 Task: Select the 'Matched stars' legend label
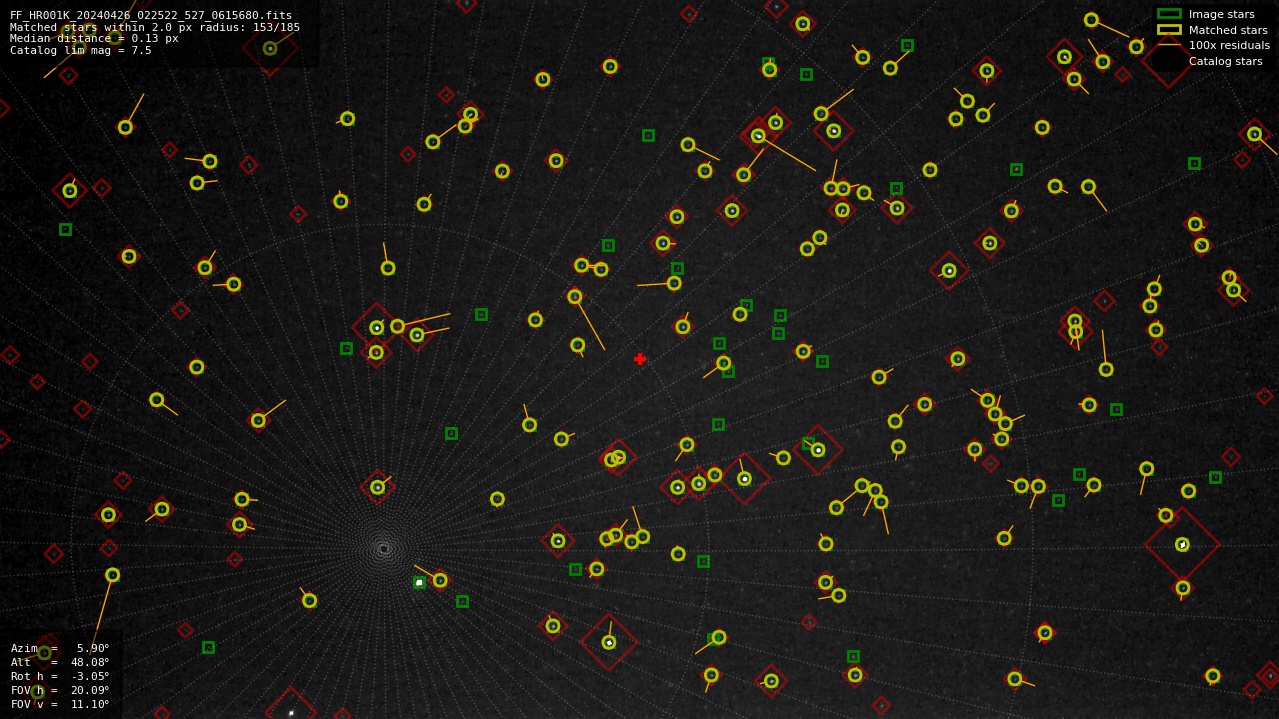1228,30
